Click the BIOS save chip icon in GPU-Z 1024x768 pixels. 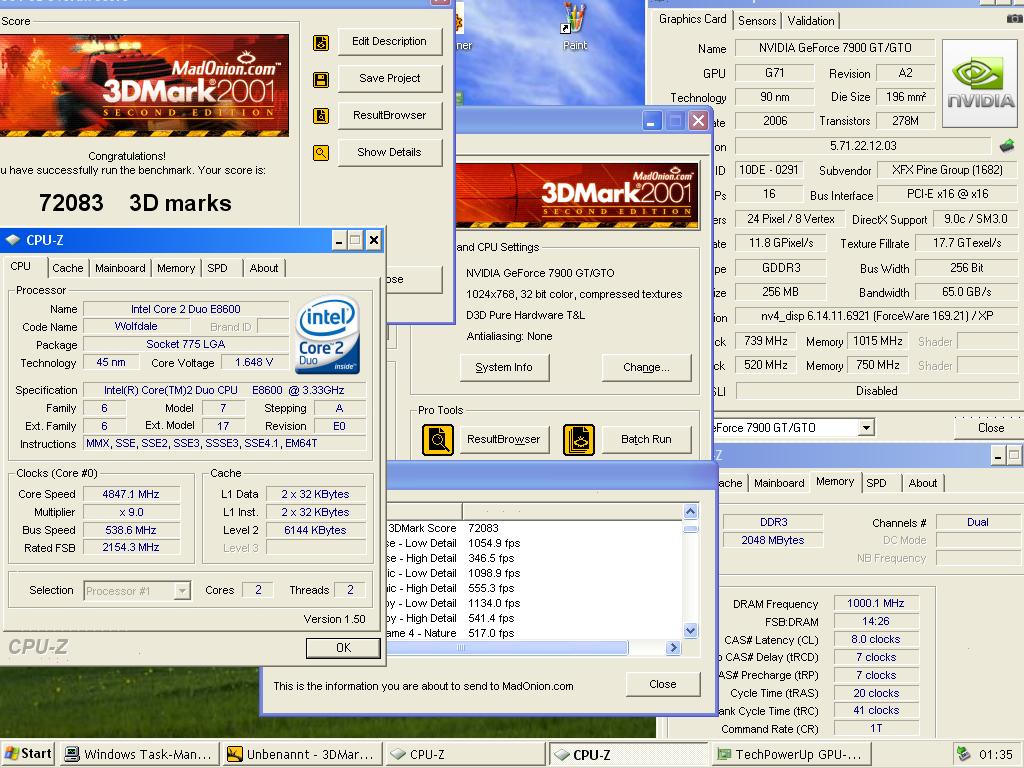1007,146
